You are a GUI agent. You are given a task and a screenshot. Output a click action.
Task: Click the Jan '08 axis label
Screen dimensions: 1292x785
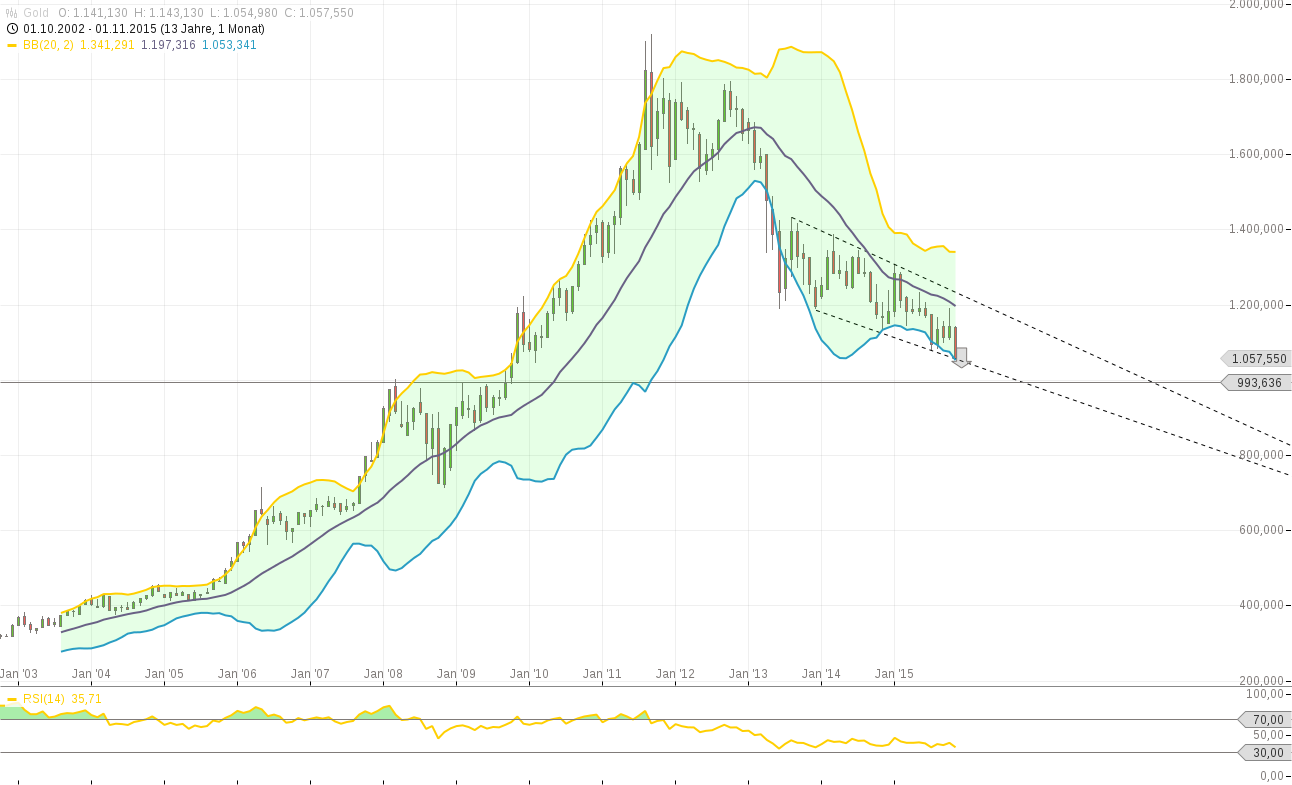point(384,673)
